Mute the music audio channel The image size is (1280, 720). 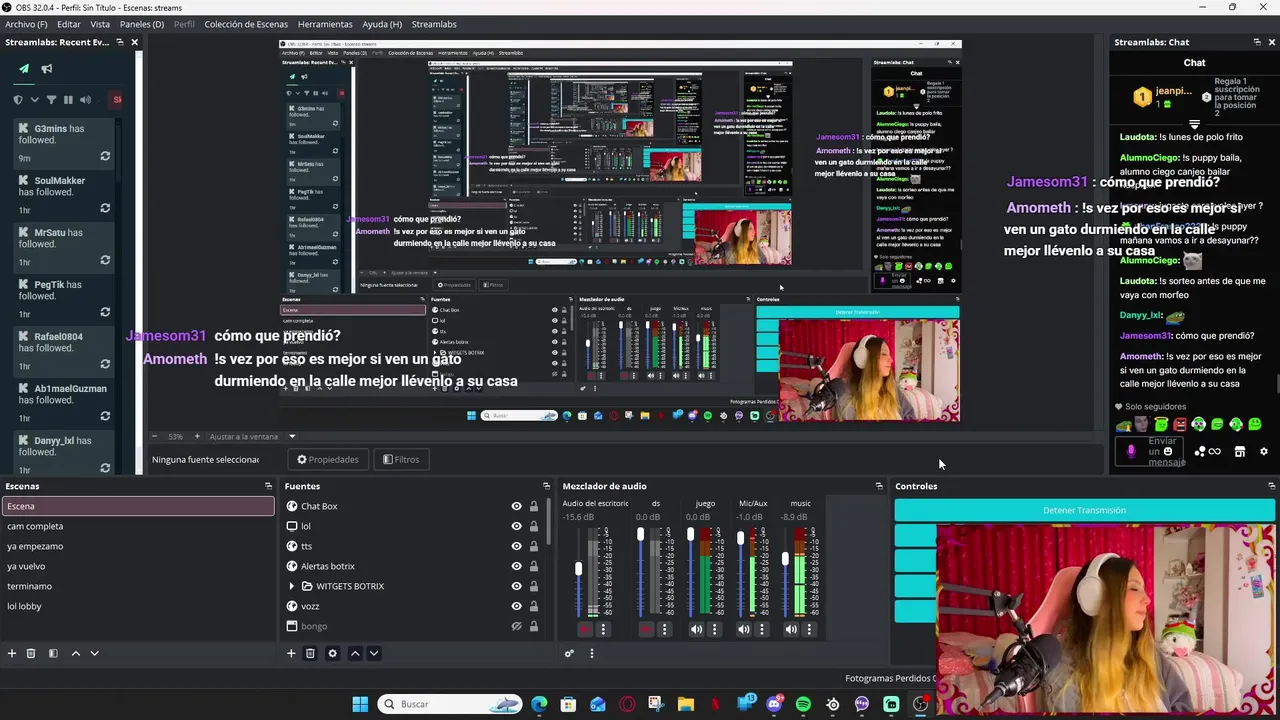click(791, 629)
